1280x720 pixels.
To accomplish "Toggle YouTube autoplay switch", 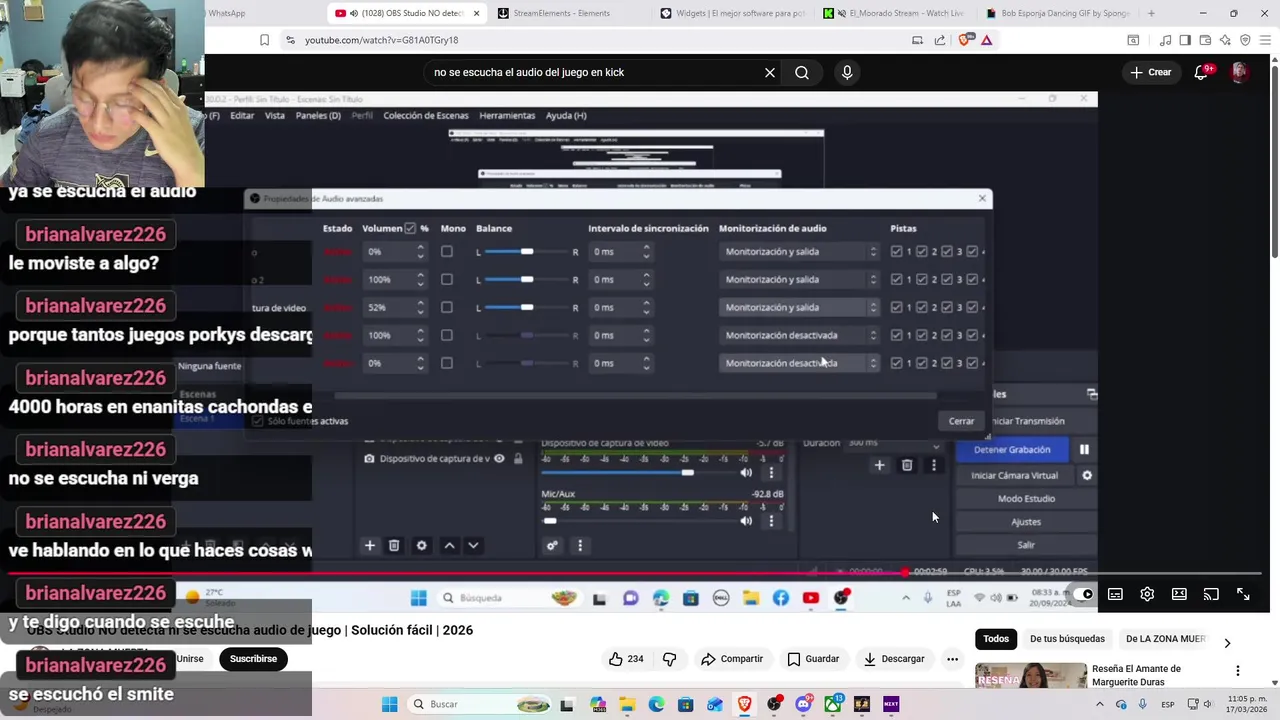I will [x=1083, y=594].
